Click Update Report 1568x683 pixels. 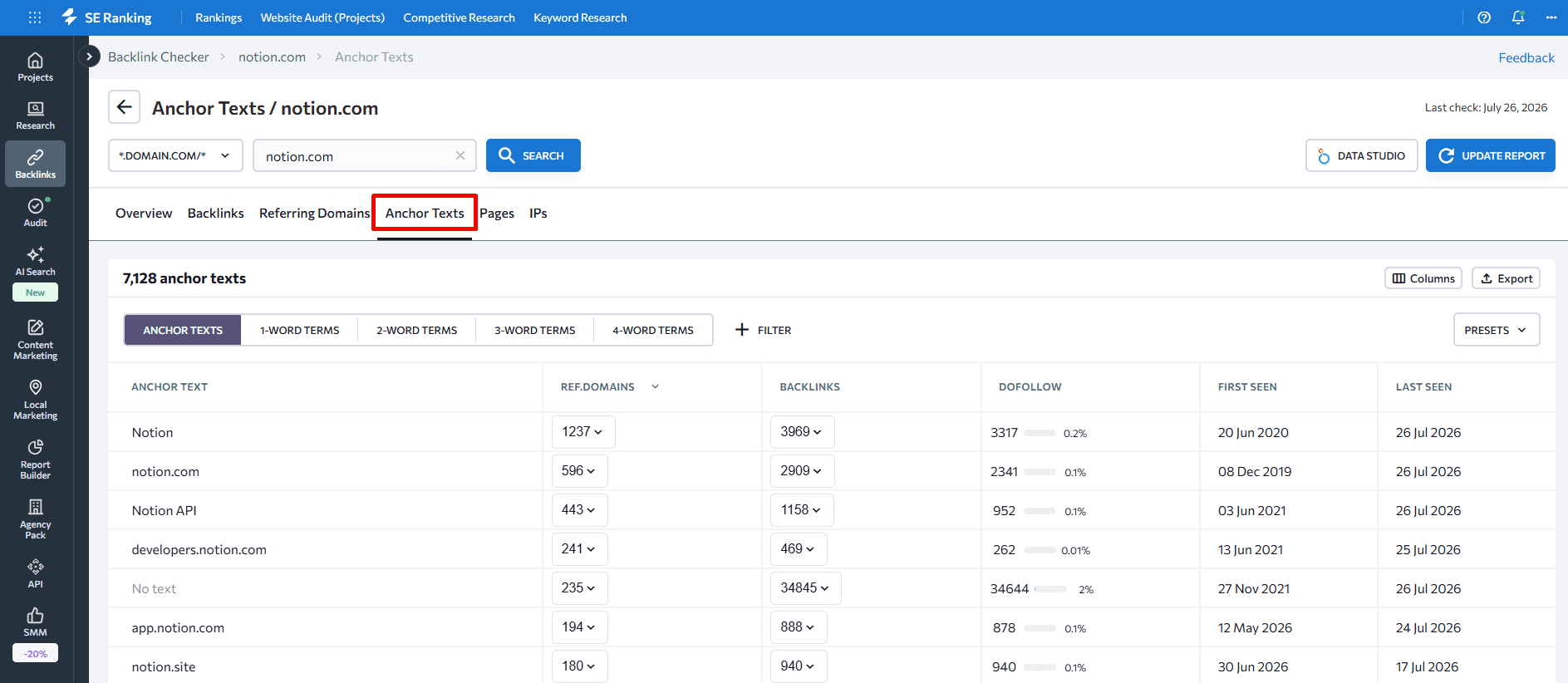coord(1491,155)
